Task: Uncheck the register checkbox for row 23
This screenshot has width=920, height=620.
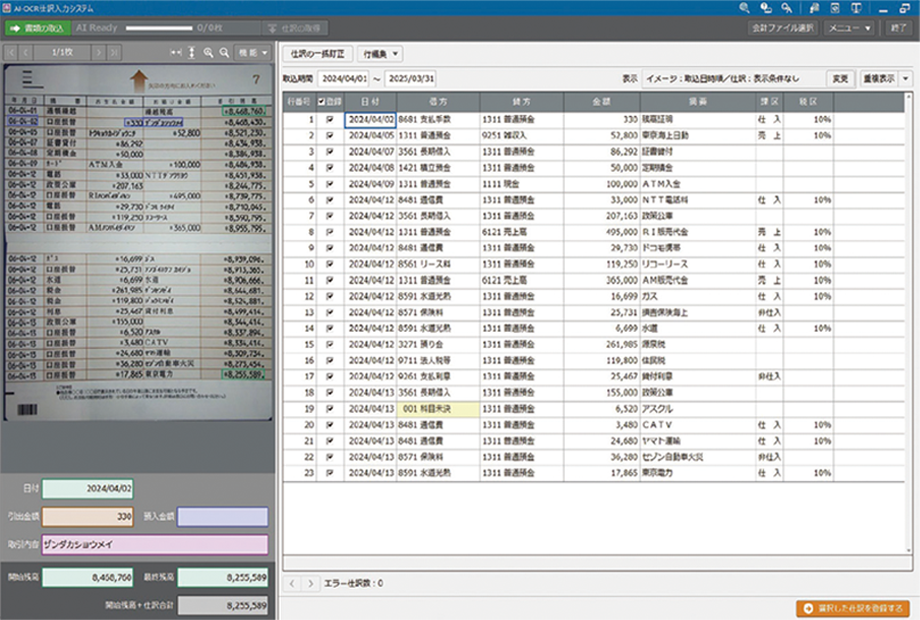Action: [x=330, y=473]
